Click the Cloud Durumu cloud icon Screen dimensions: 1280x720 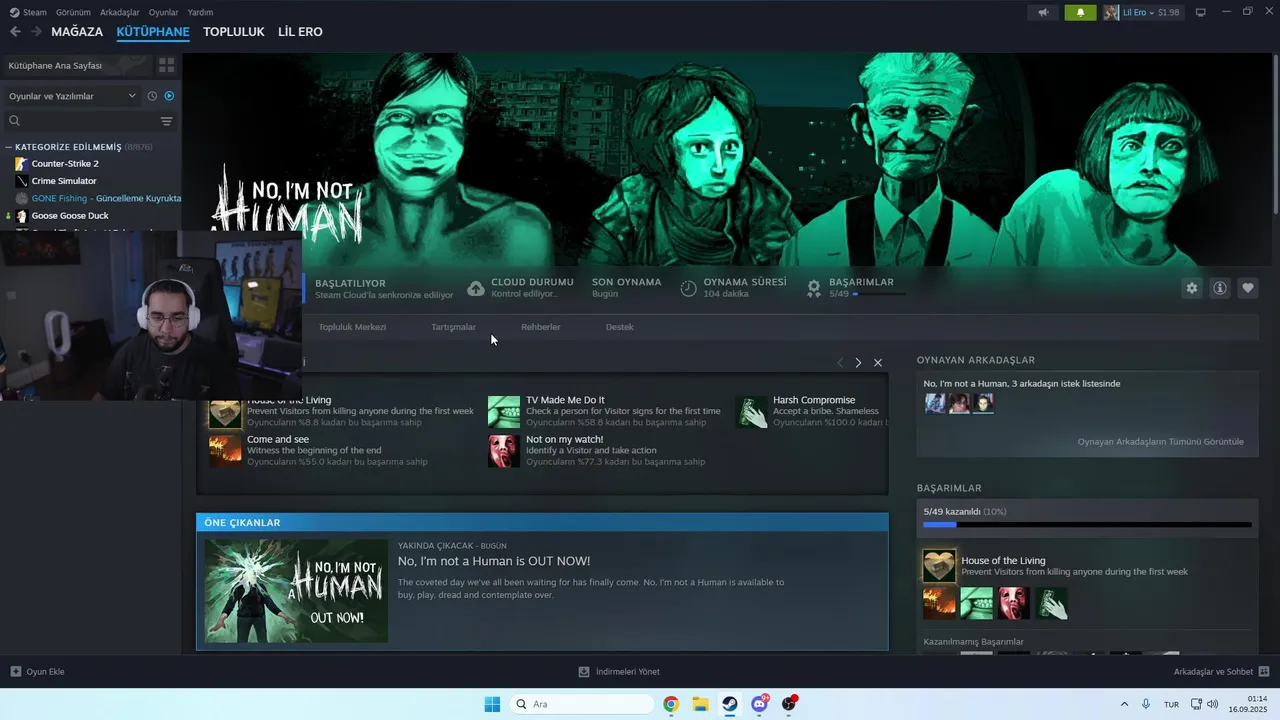[476, 288]
